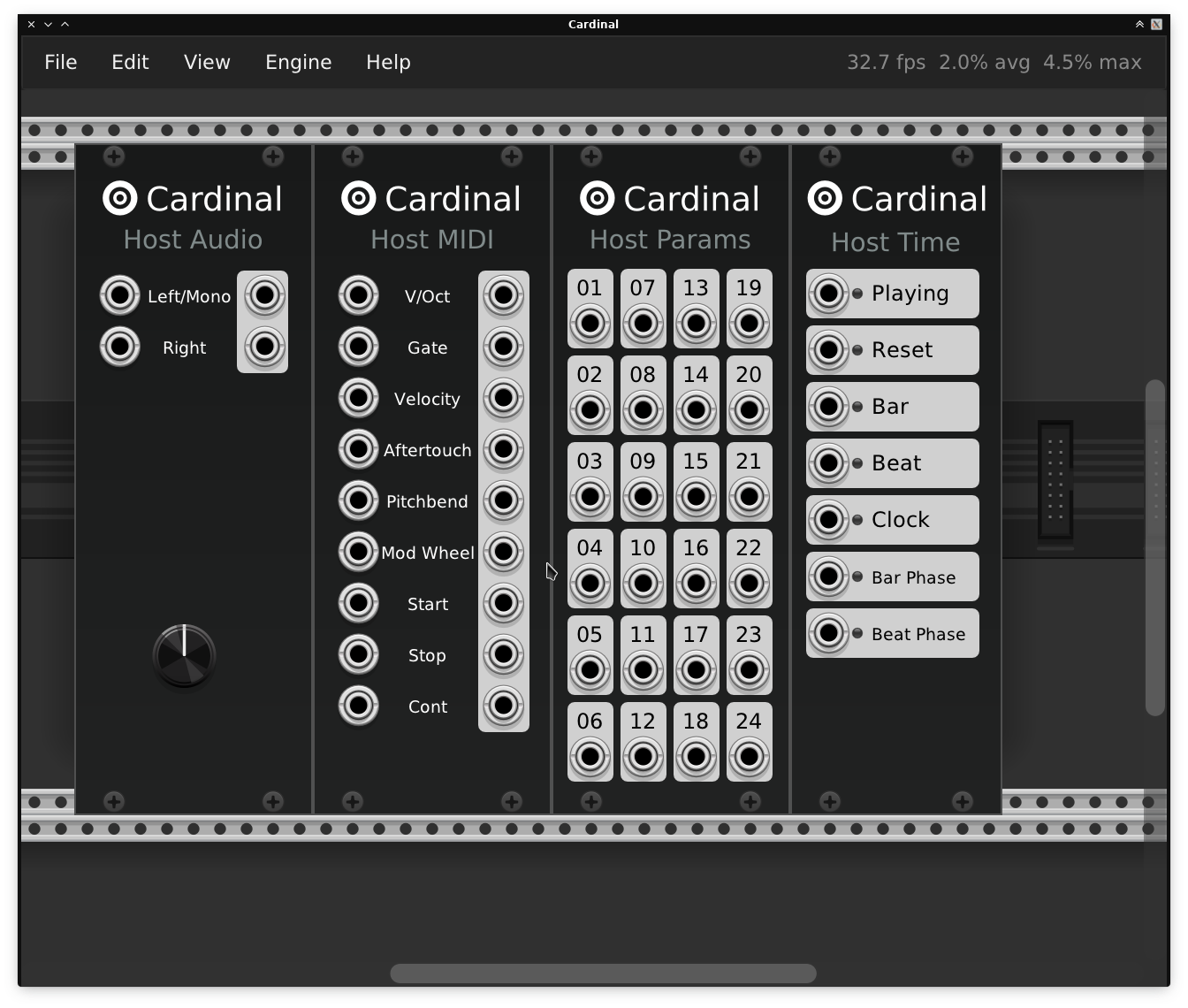Click Host Params output jack 21
This screenshot has width=1188, height=1008.
(x=750, y=497)
